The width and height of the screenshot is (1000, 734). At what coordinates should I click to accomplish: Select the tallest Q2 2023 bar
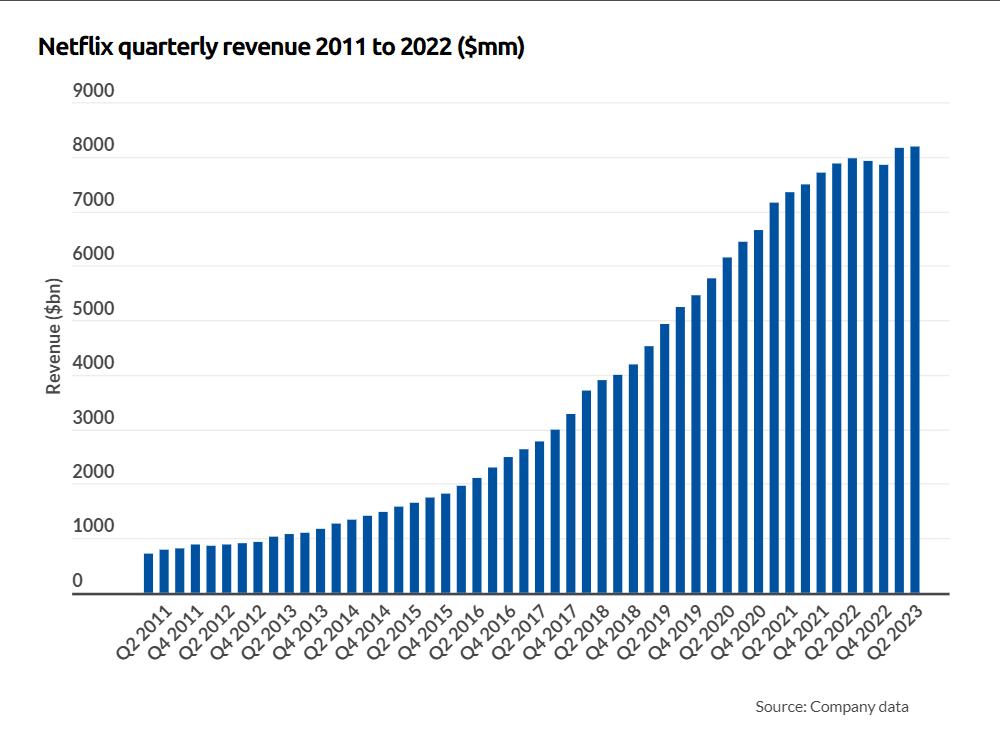914,360
